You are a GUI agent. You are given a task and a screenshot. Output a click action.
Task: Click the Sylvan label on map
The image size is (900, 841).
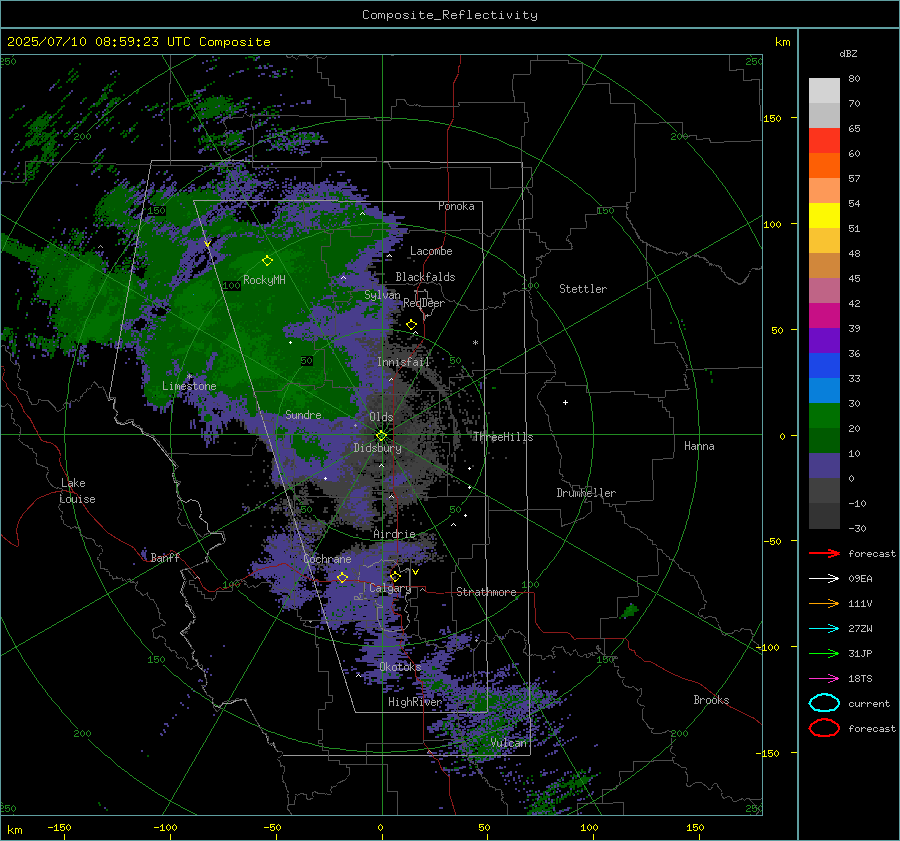click(382, 295)
